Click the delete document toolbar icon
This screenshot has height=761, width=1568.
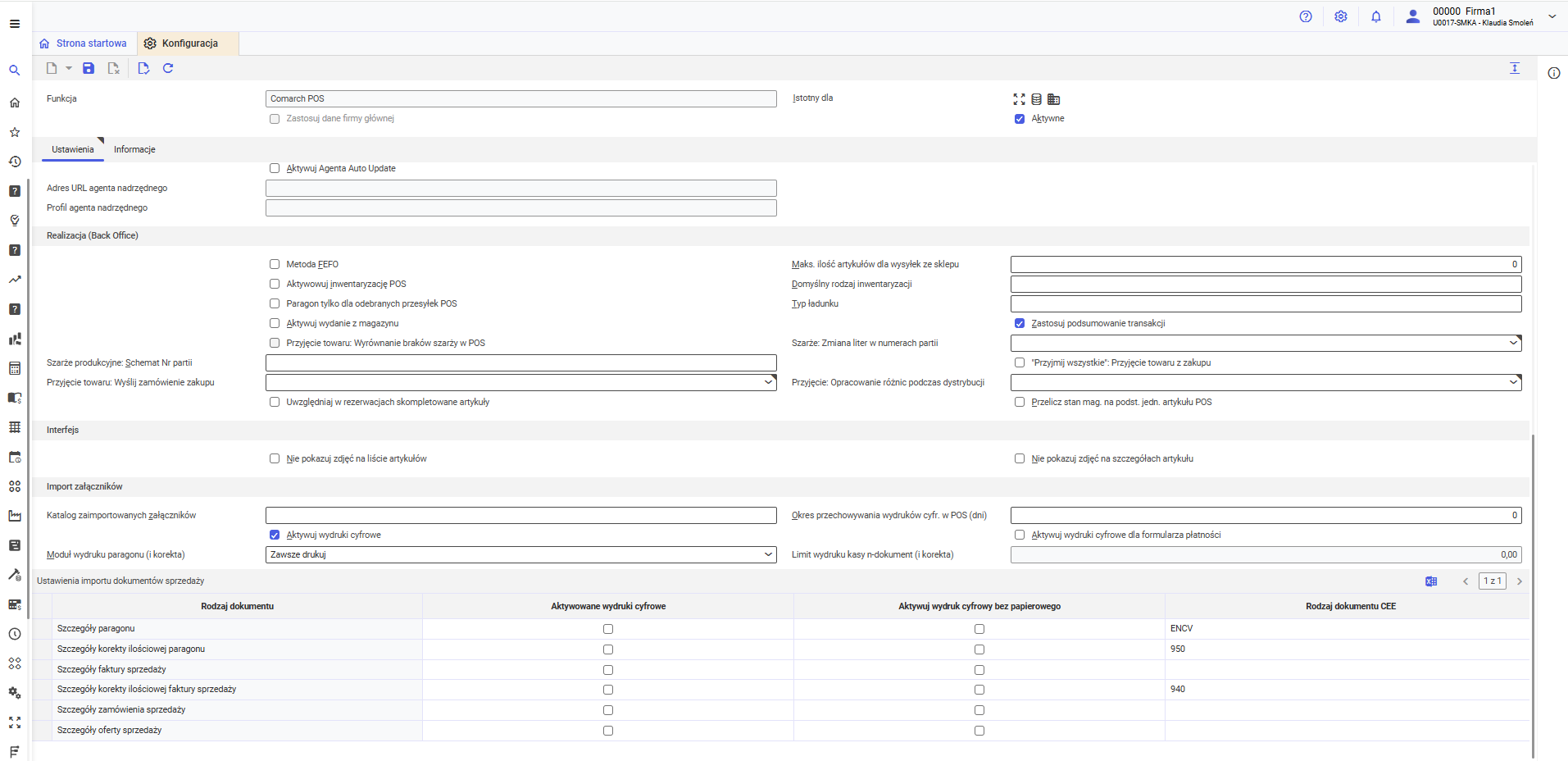(114, 68)
